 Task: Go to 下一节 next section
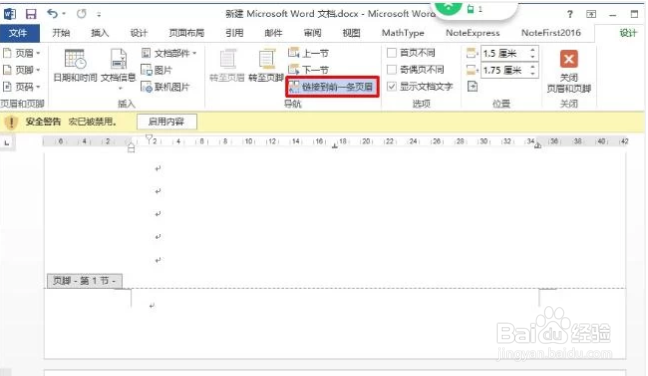tap(308, 70)
